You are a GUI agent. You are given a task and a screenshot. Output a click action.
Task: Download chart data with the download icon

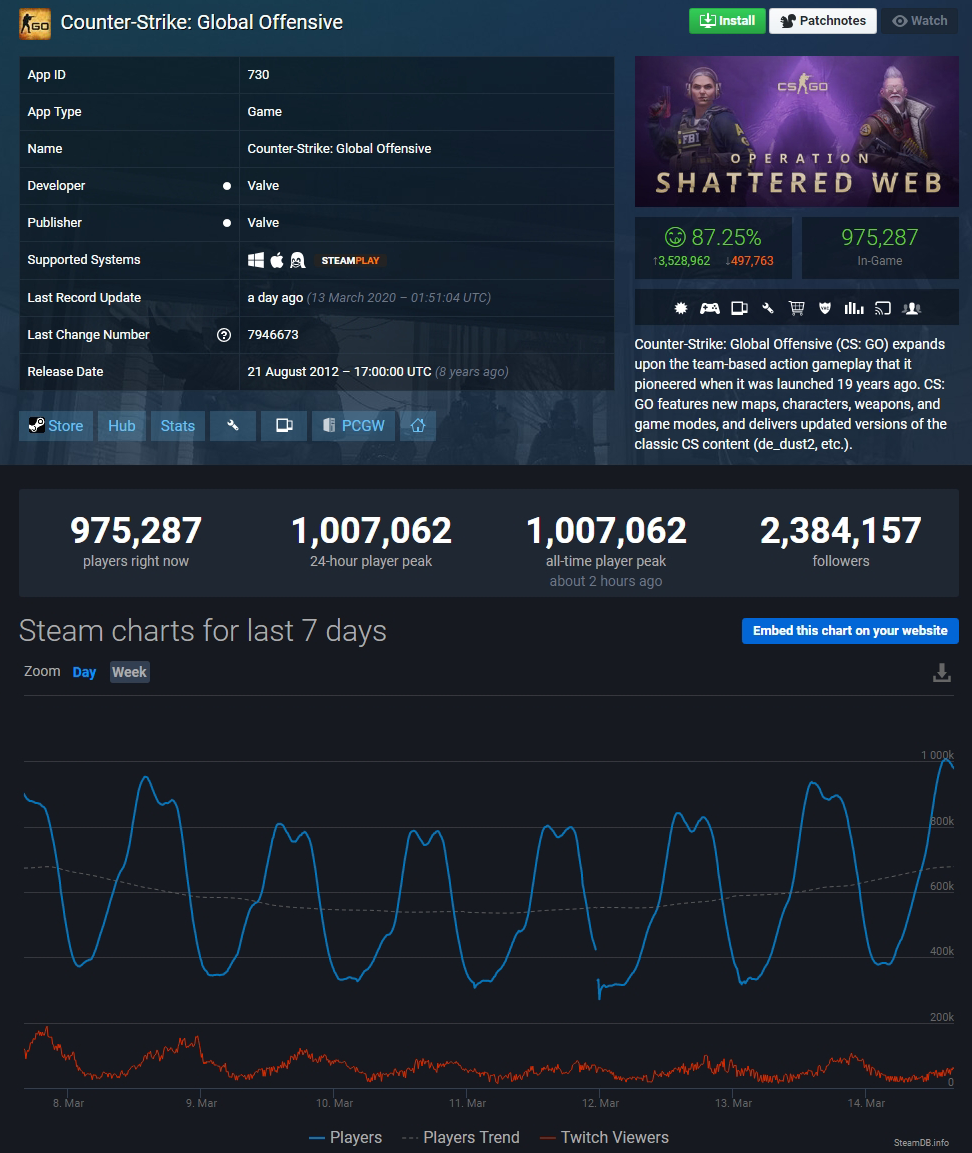[x=941, y=673]
